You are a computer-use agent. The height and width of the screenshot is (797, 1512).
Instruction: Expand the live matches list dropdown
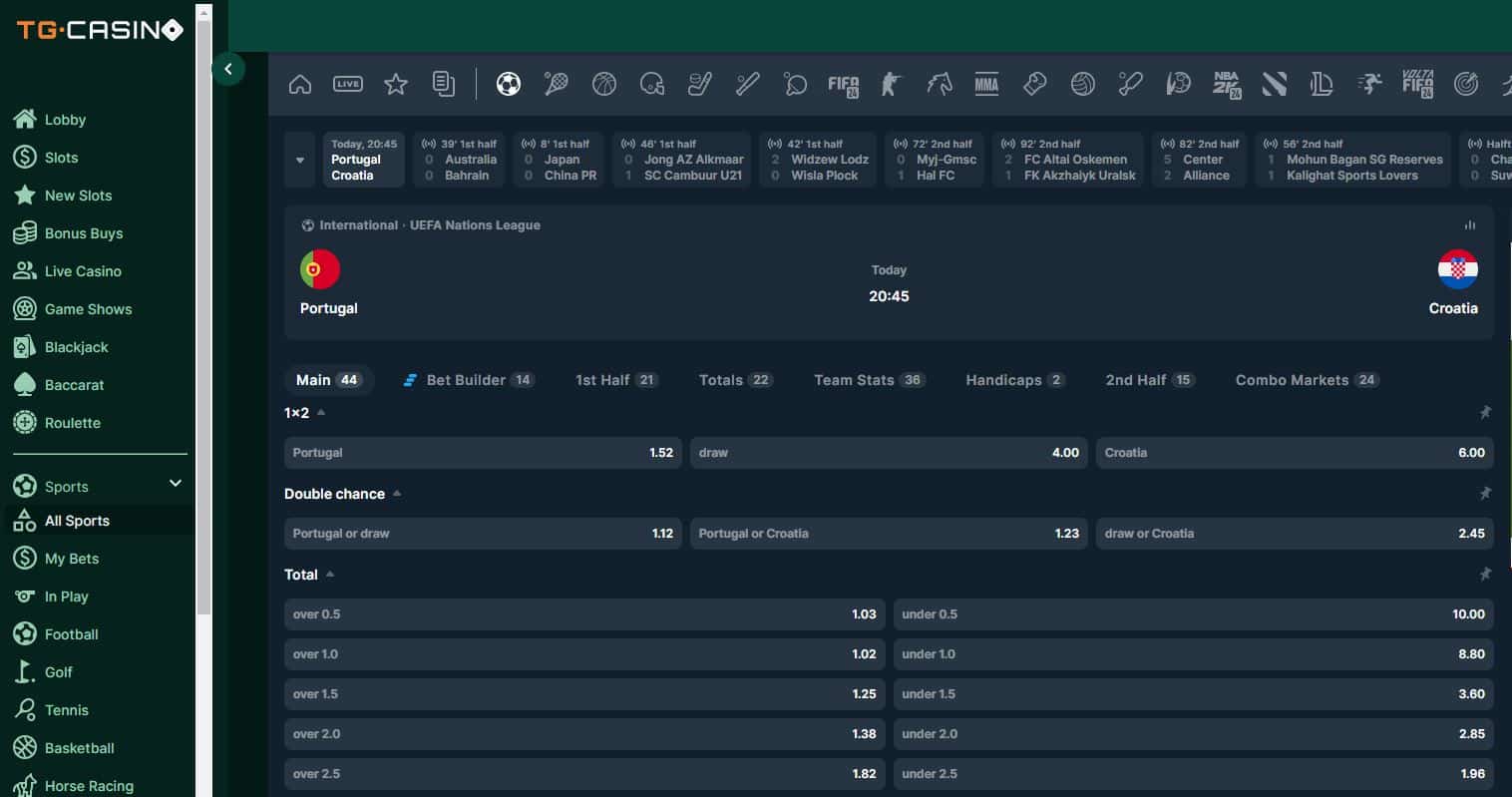click(300, 160)
